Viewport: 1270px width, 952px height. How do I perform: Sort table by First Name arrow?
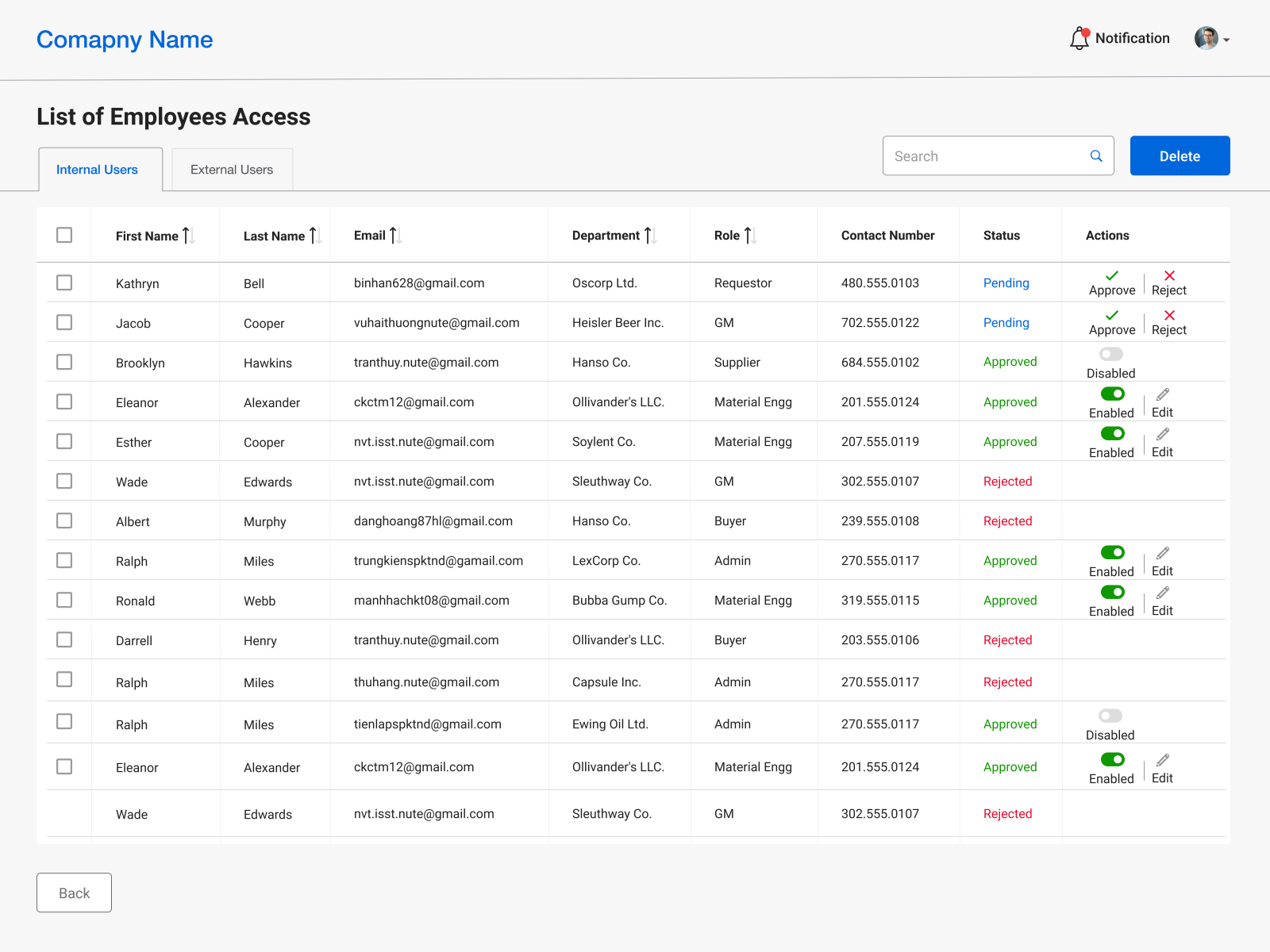point(188,236)
